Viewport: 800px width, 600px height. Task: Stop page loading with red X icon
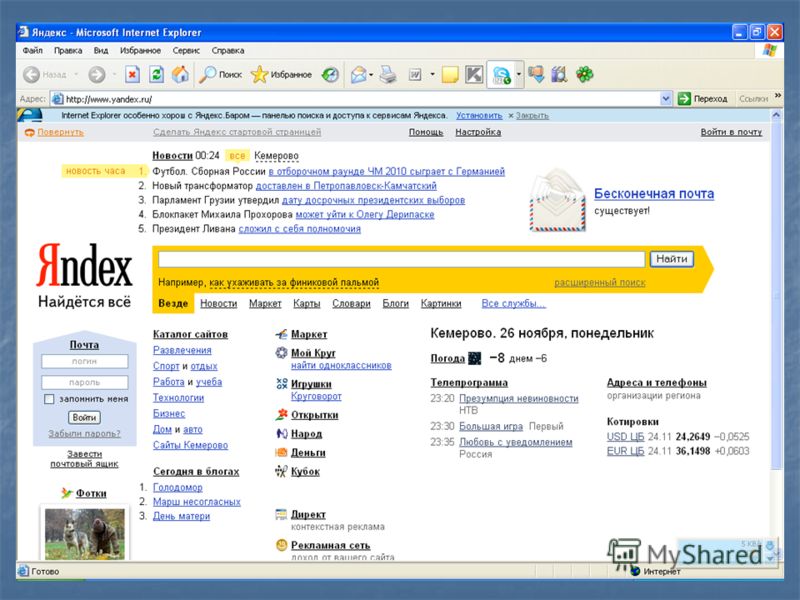coord(132,74)
